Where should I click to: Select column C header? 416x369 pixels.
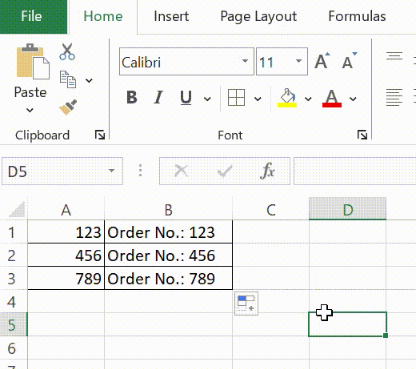coord(271,210)
